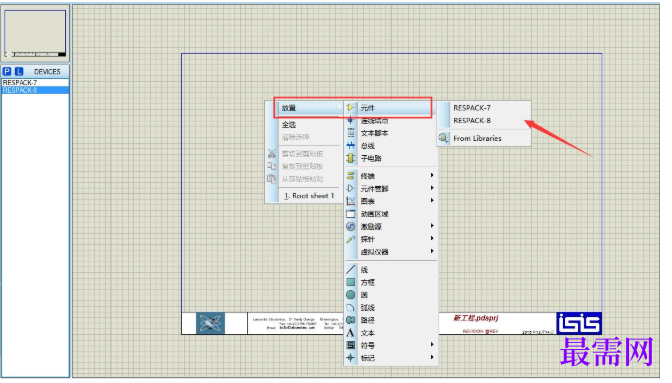Screen dimensions: 672x383
Task: Expand the 符号 symbol submenu arrow
Action: [432, 344]
